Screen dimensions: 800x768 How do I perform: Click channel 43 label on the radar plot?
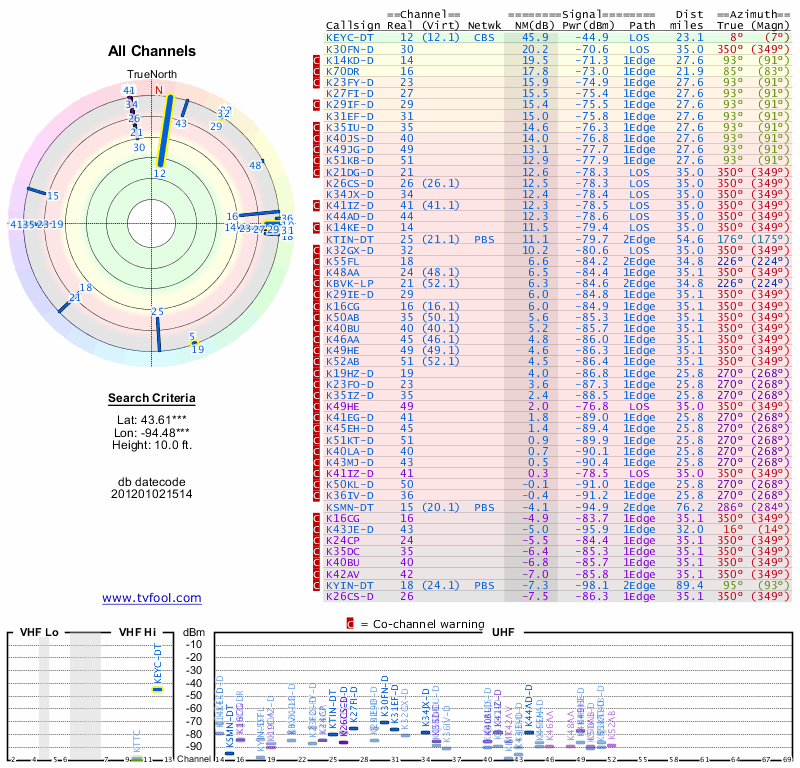point(181,124)
